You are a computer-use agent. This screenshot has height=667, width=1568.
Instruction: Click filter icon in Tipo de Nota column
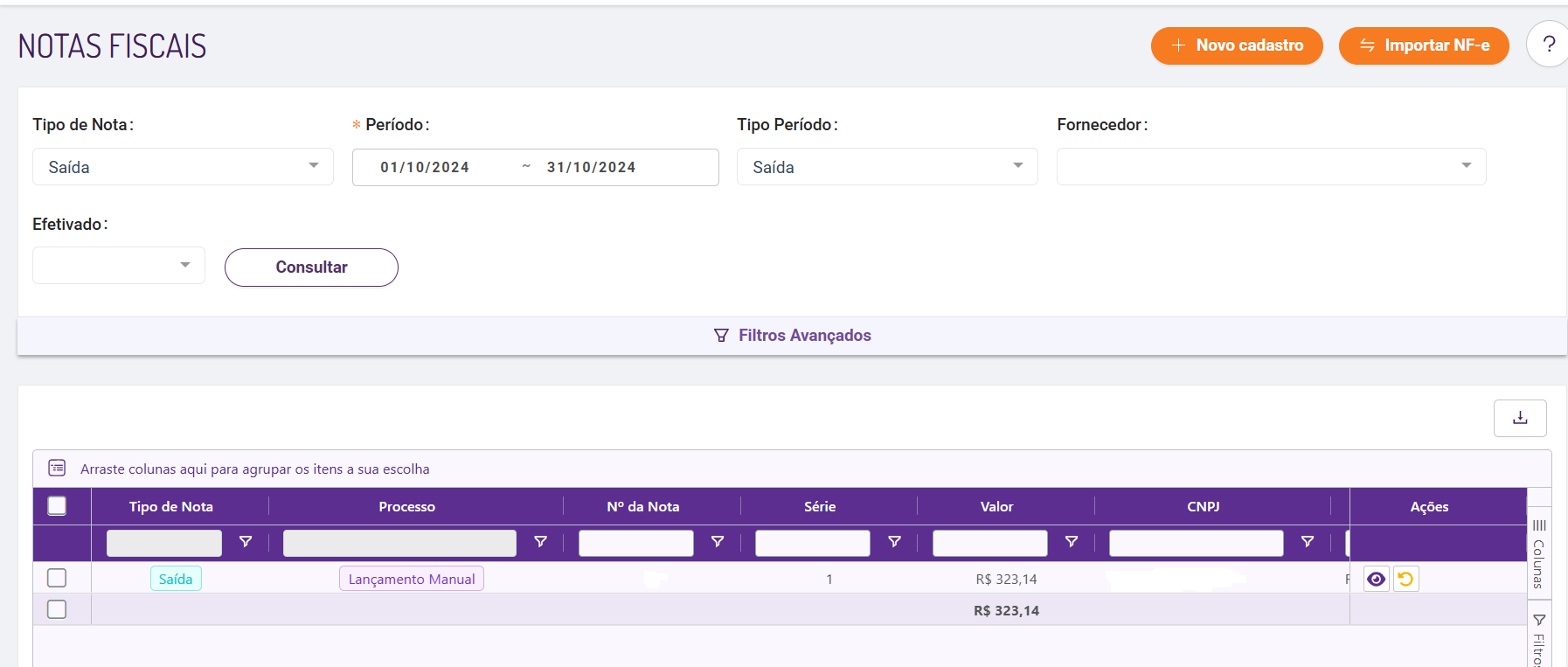(x=246, y=542)
